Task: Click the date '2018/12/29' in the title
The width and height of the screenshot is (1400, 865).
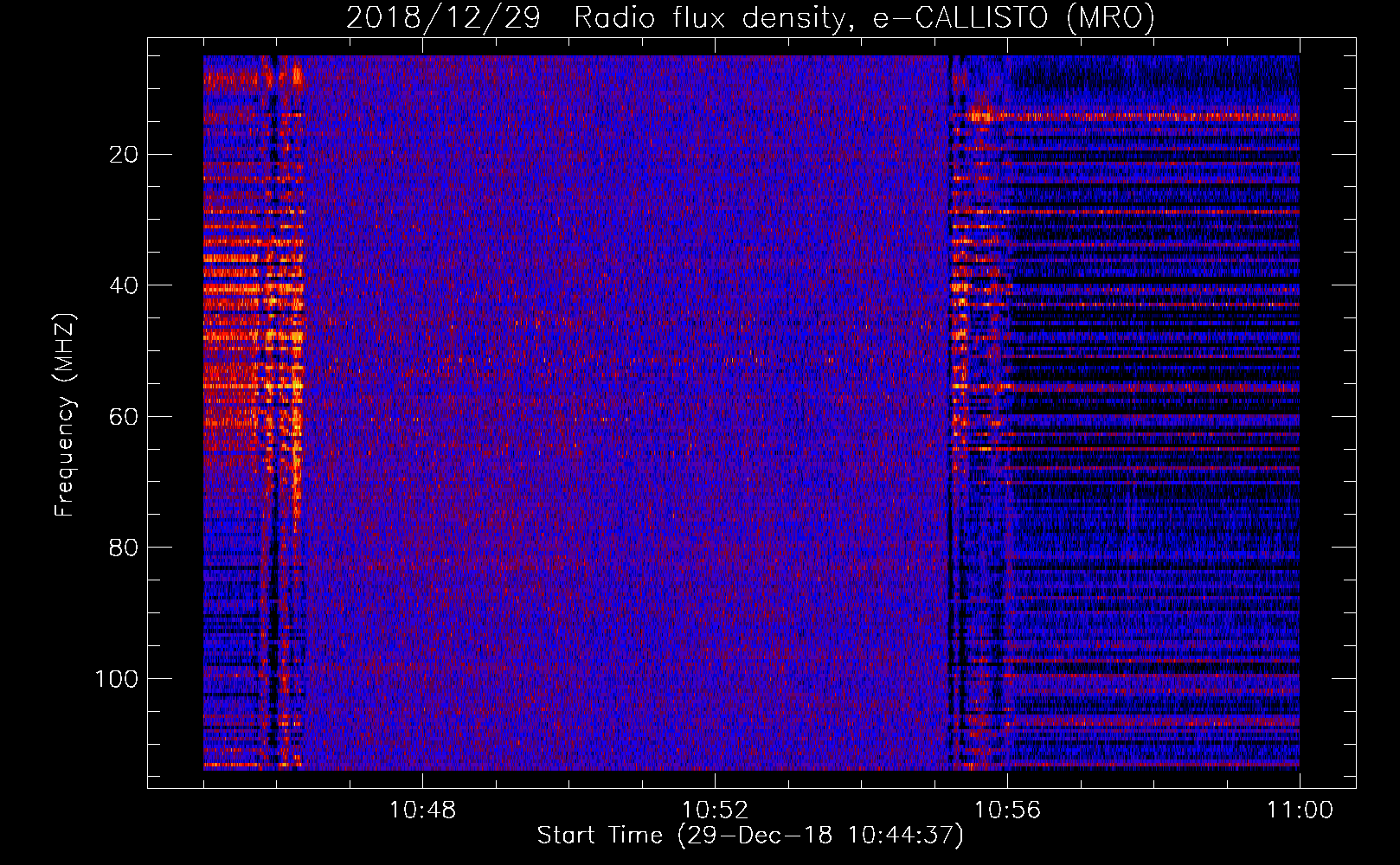Action: click(444, 18)
